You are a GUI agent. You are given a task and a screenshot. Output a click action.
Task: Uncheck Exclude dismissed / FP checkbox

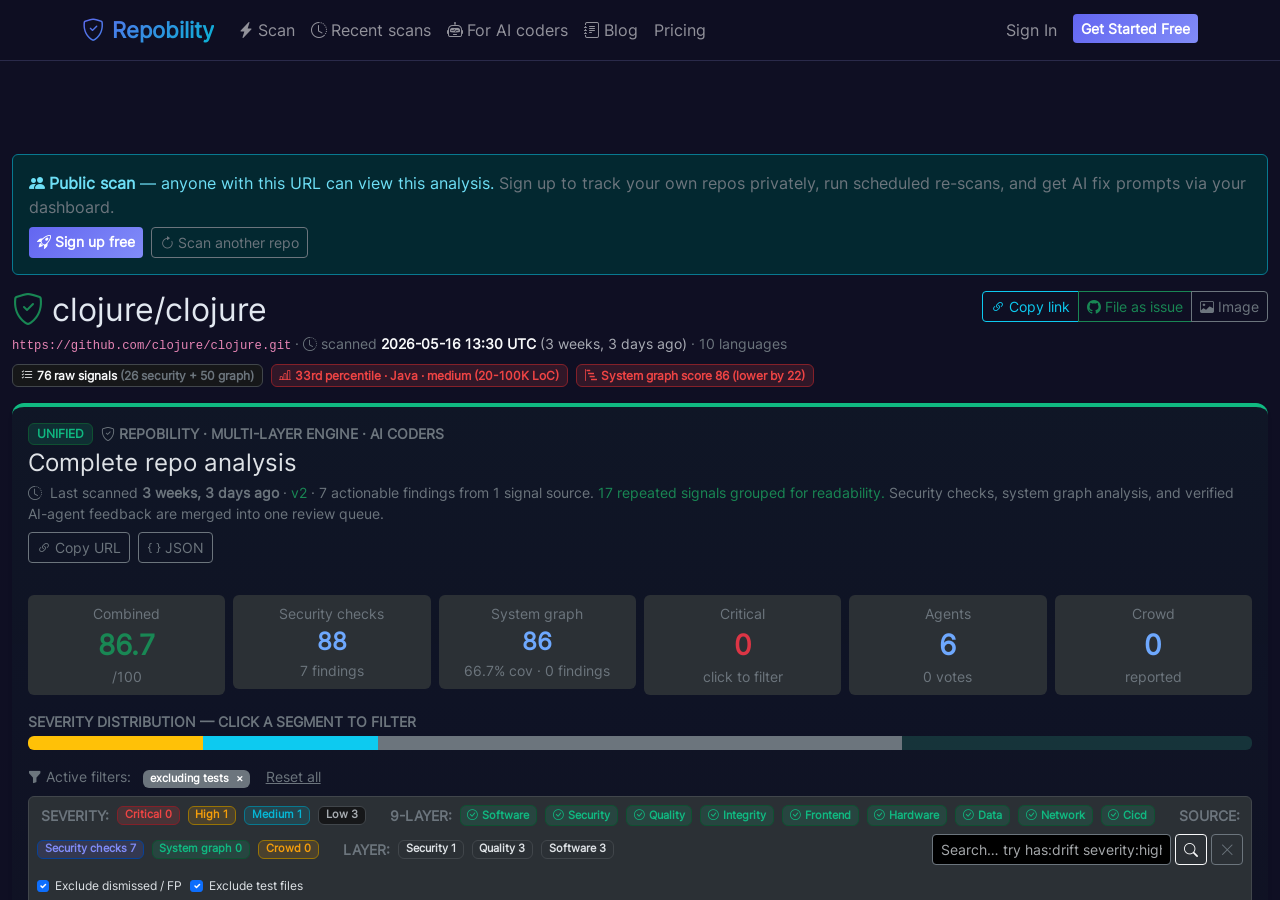click(43, 886)
